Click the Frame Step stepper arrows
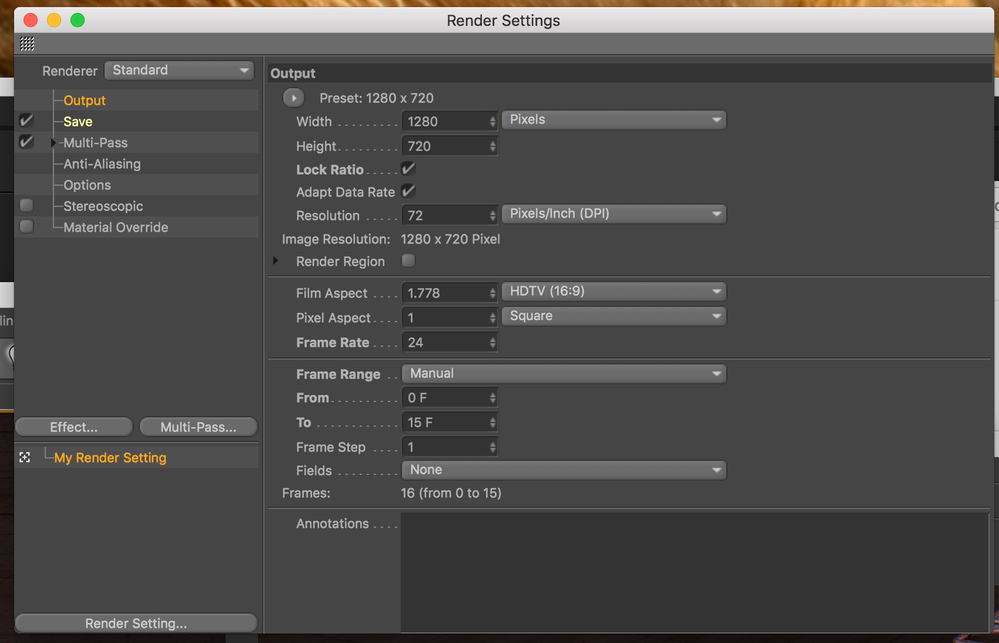 [x=492, y=447]
